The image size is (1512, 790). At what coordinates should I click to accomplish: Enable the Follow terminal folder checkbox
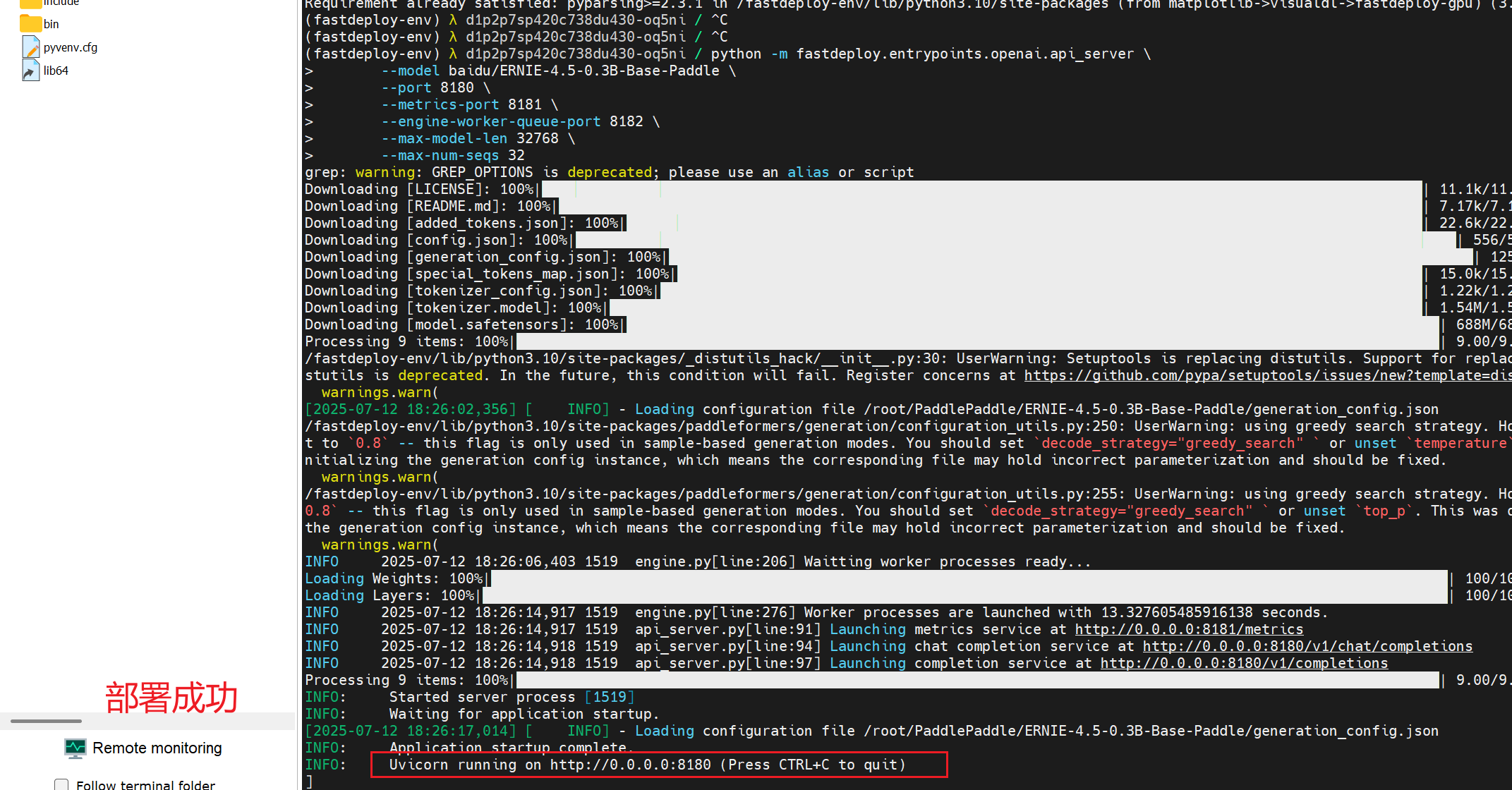61,785
